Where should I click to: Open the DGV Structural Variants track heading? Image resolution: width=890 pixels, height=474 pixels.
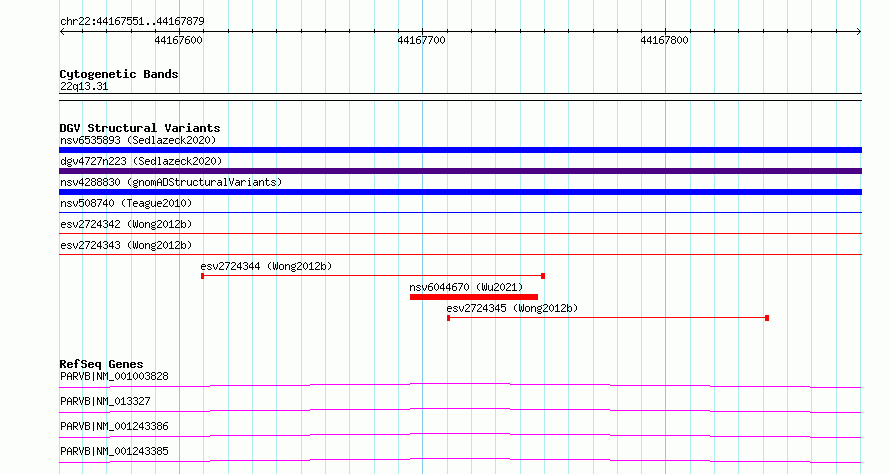pos(140,128)
